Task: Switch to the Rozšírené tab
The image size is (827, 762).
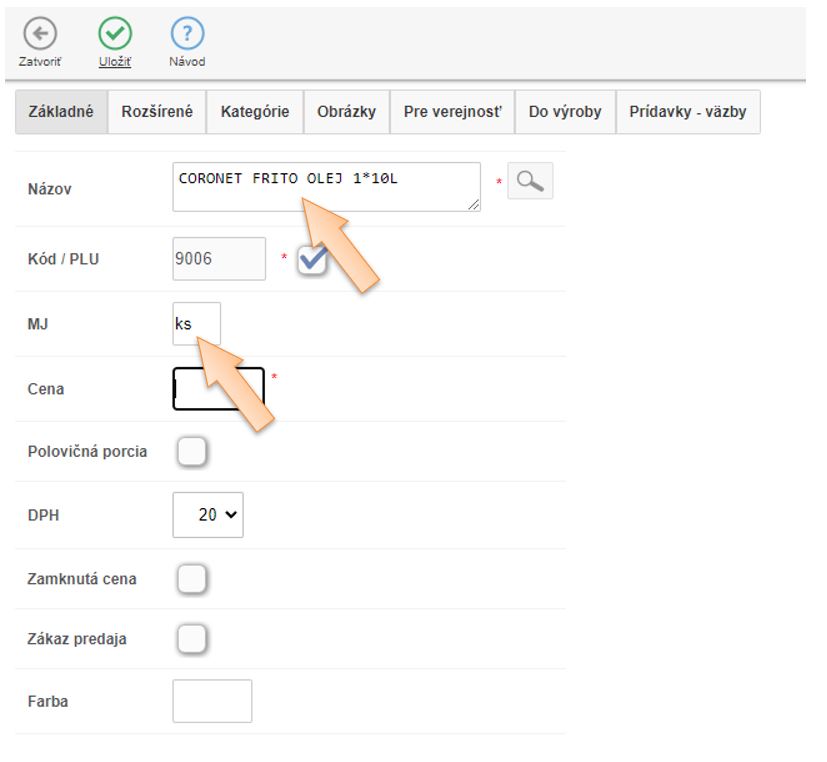Action: pyautogui.click(x=157, y=112)
